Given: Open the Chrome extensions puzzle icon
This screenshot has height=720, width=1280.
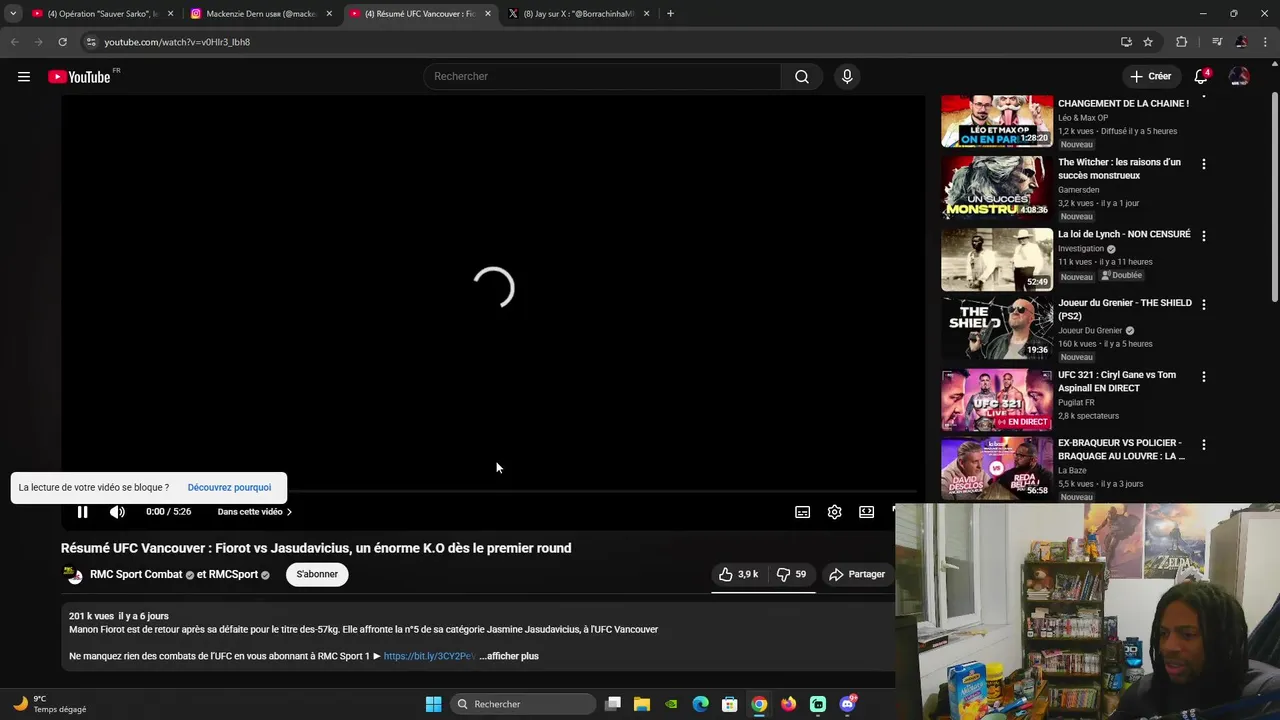Looking at the screenshot, I should point(1181,42).
